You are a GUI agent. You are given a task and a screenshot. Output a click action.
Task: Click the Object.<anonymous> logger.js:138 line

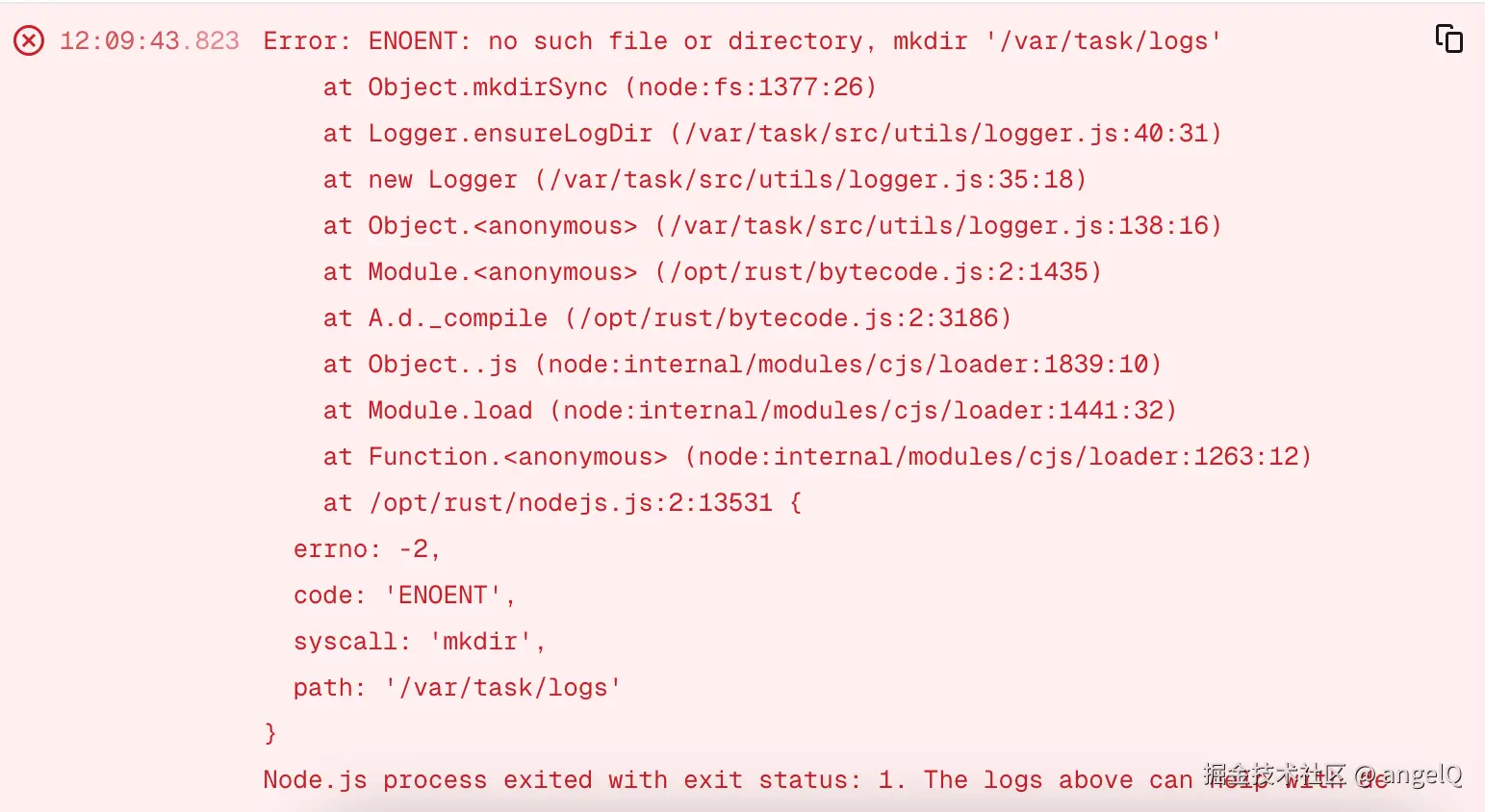coord(772,226)
